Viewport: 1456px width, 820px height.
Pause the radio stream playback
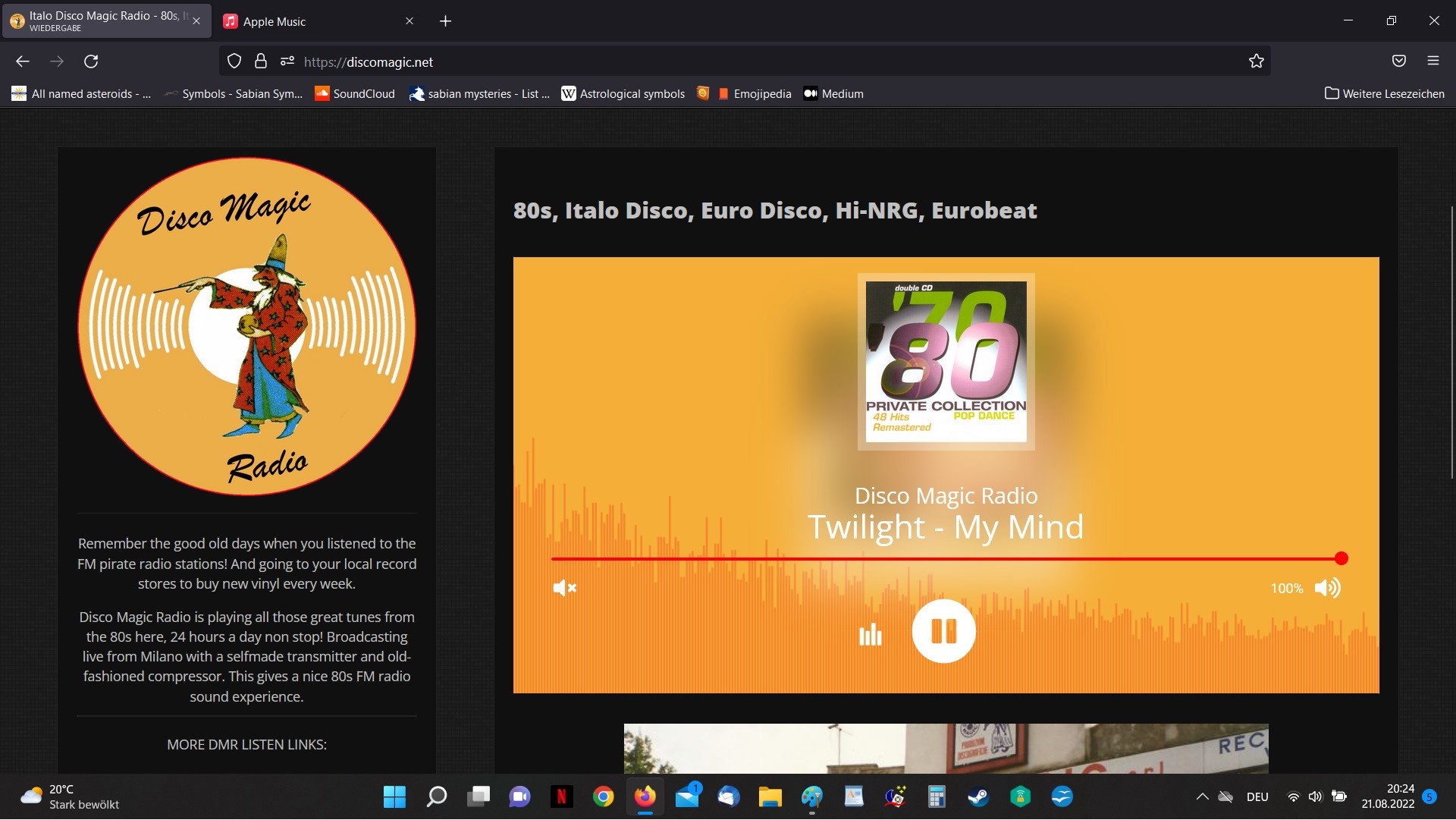pyautogui.click(x=943, y=631)
